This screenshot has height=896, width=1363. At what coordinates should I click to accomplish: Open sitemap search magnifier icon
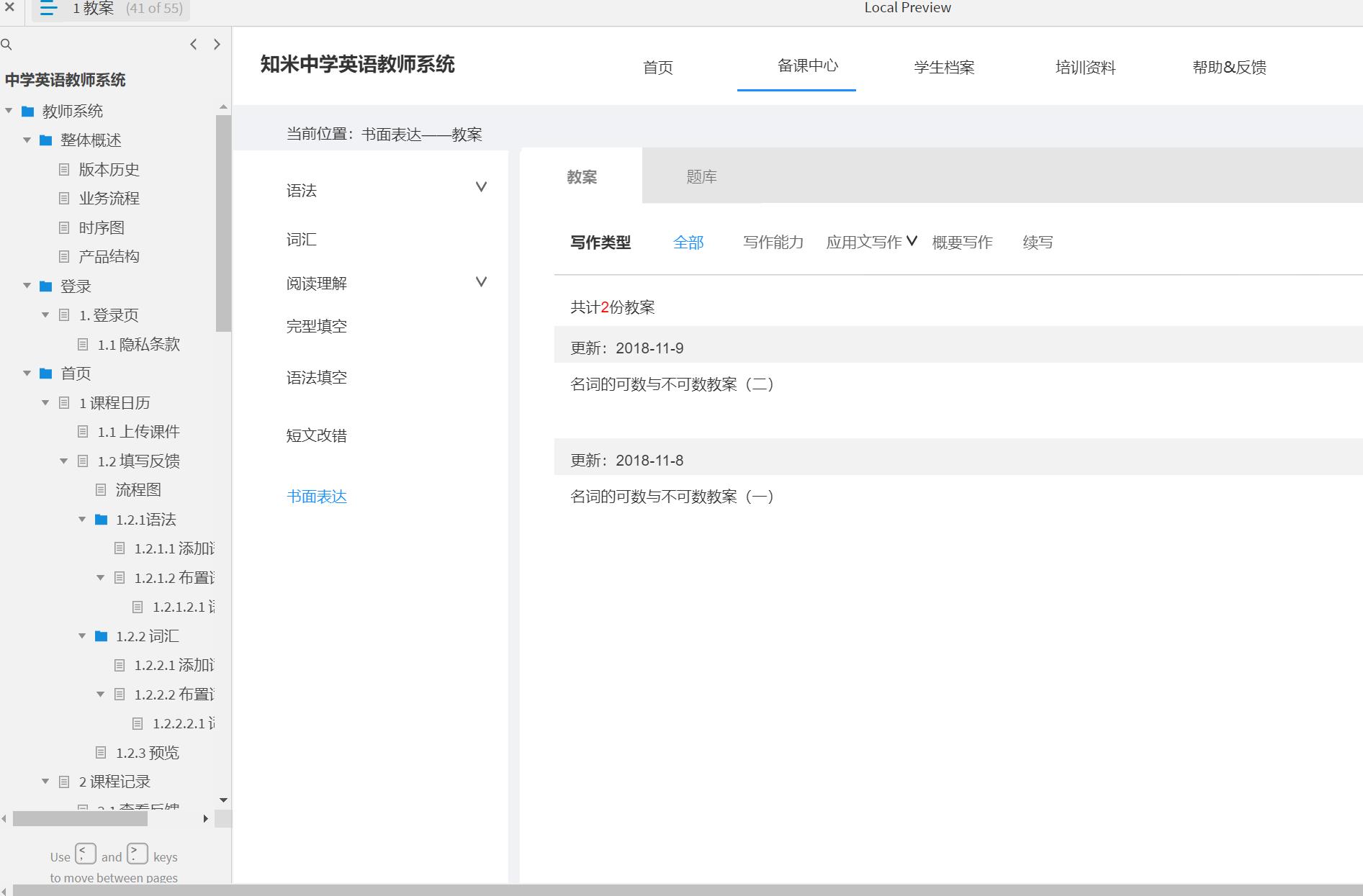6,45
